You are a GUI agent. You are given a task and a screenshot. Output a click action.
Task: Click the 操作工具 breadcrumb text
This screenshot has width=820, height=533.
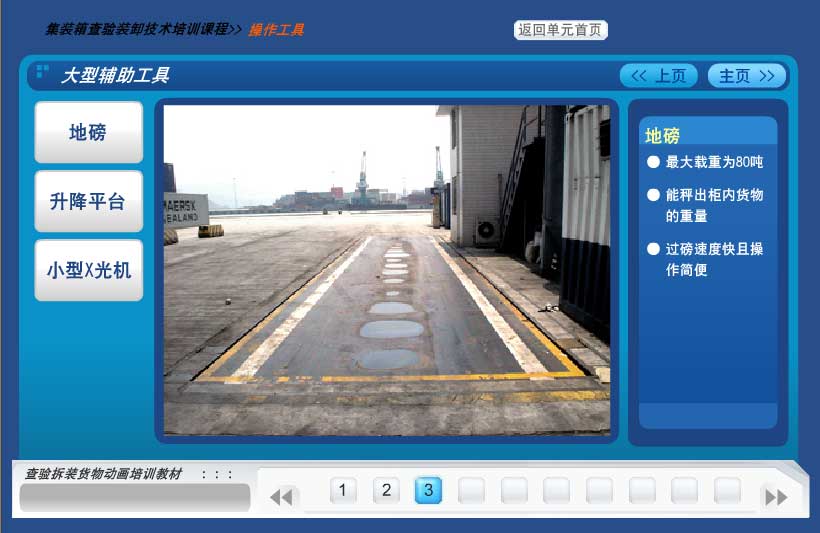coord(276,30)
